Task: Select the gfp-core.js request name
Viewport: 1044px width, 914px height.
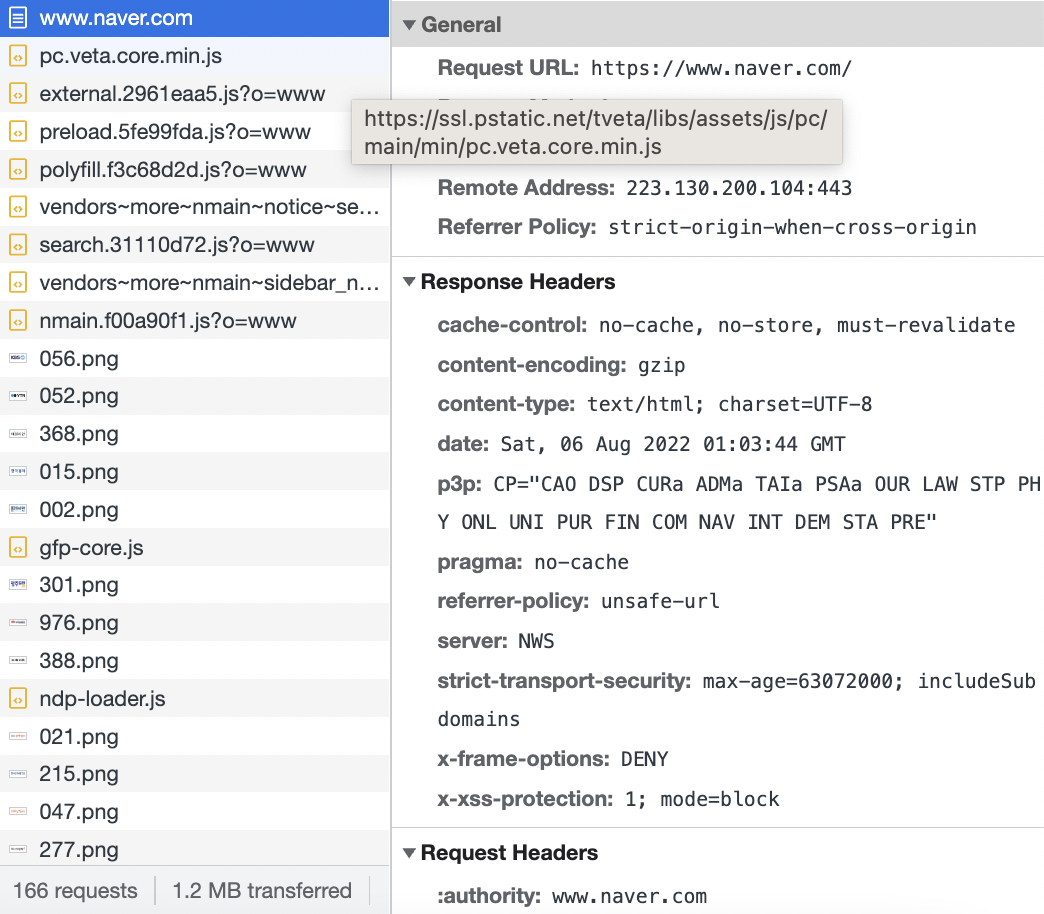Action: [91, 548]
